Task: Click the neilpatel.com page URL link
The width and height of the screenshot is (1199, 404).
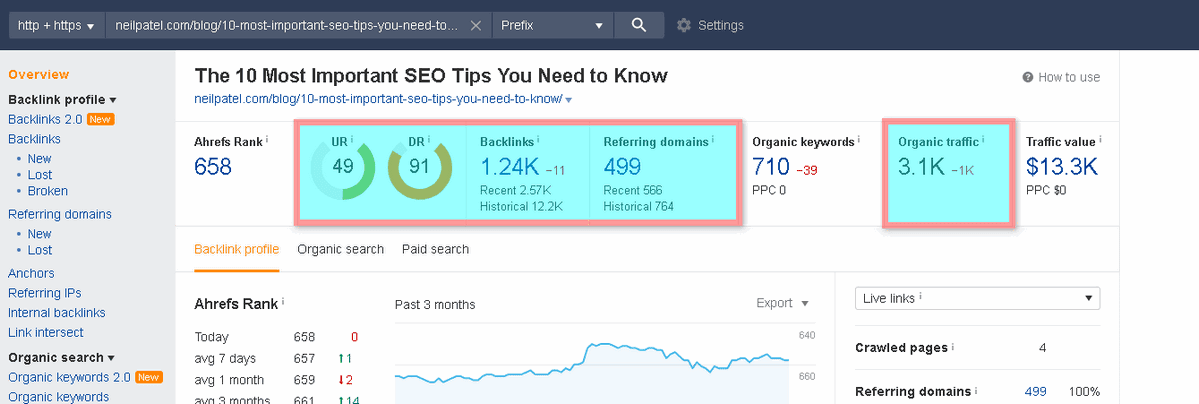Action: point(379,99)
